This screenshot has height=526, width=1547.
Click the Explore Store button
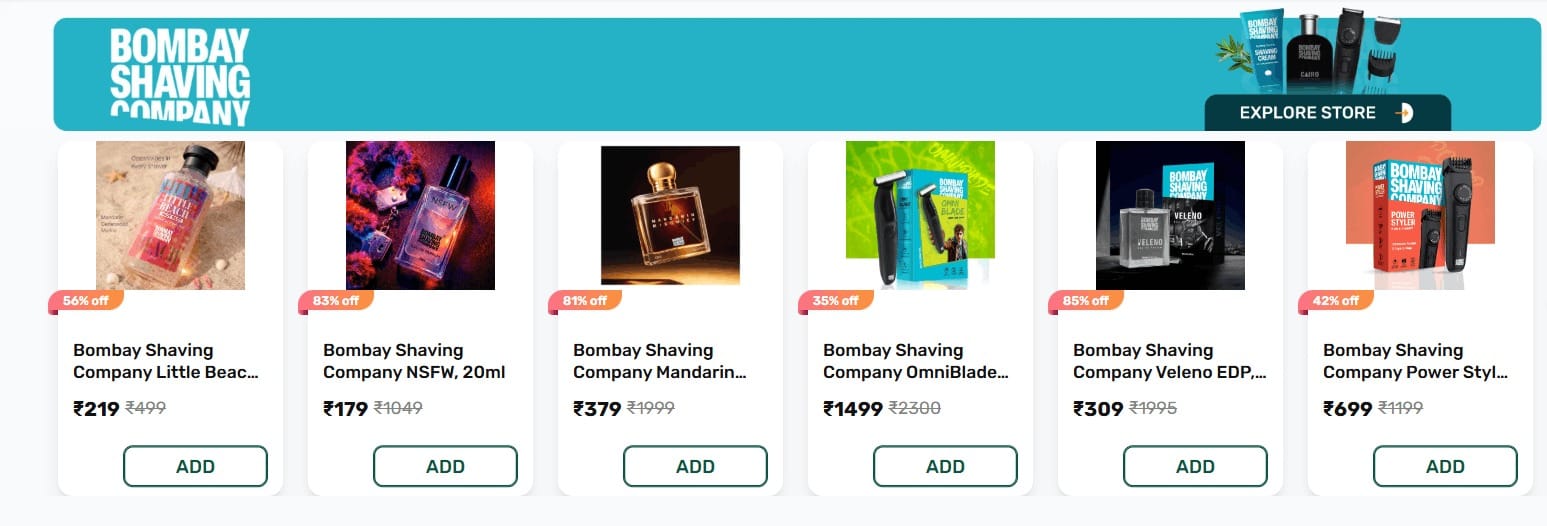point(1327,113)
